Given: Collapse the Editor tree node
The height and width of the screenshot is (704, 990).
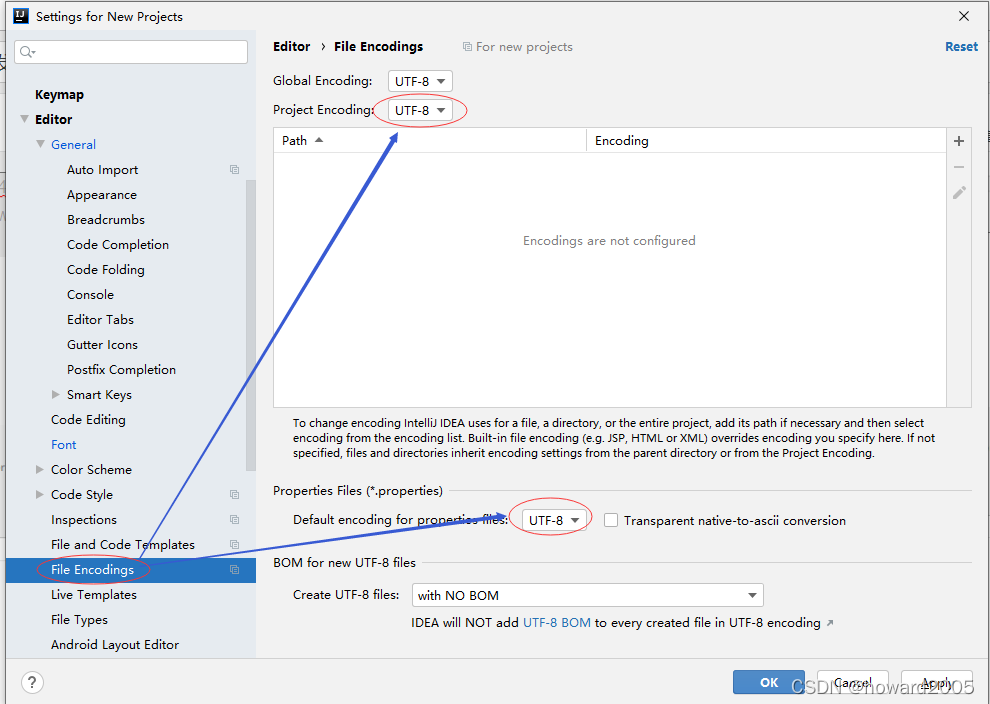Looking at the screenshot, I should coord(25,119).
